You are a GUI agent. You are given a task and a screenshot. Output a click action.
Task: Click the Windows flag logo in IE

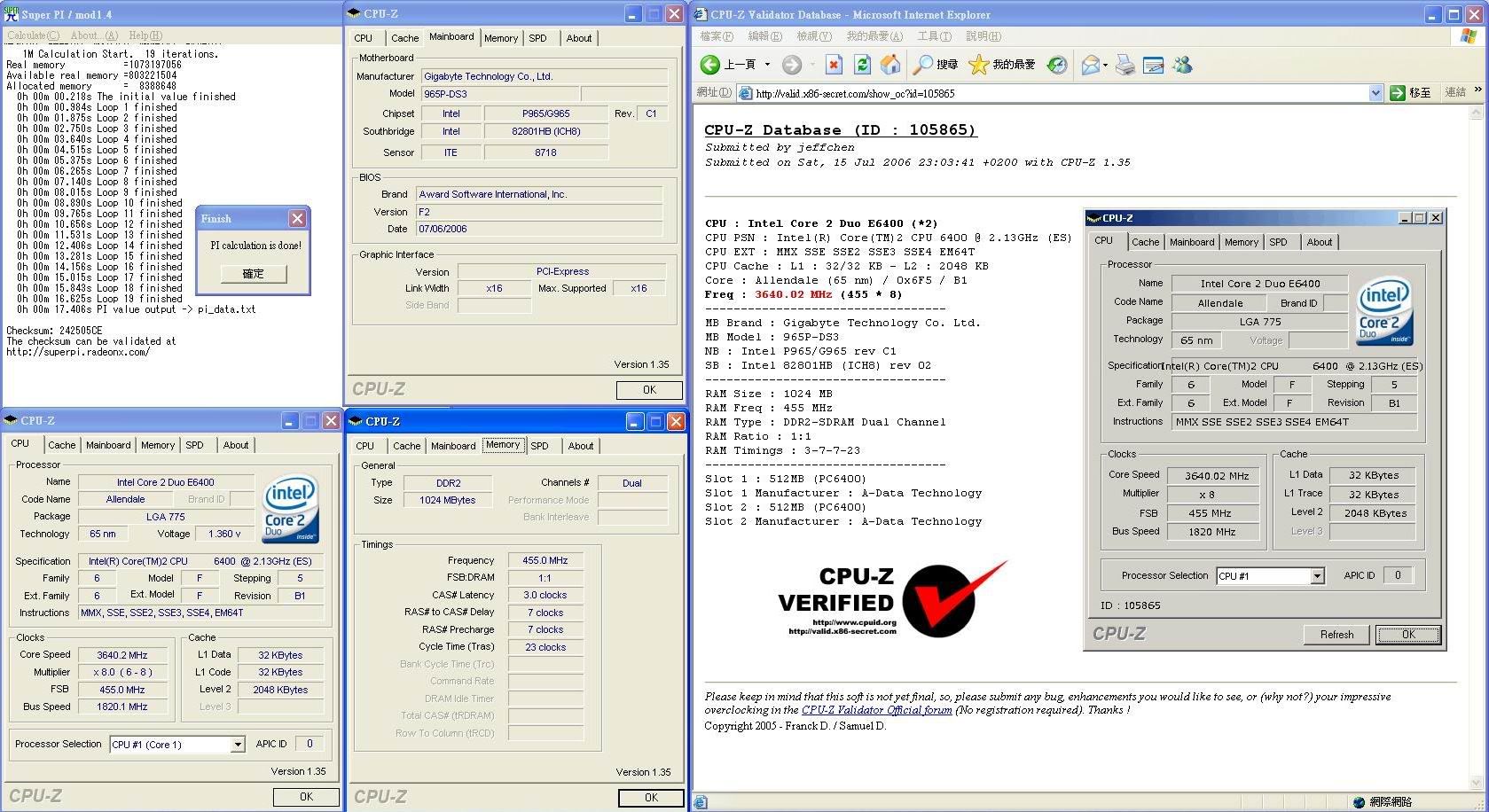[1469, 36]
